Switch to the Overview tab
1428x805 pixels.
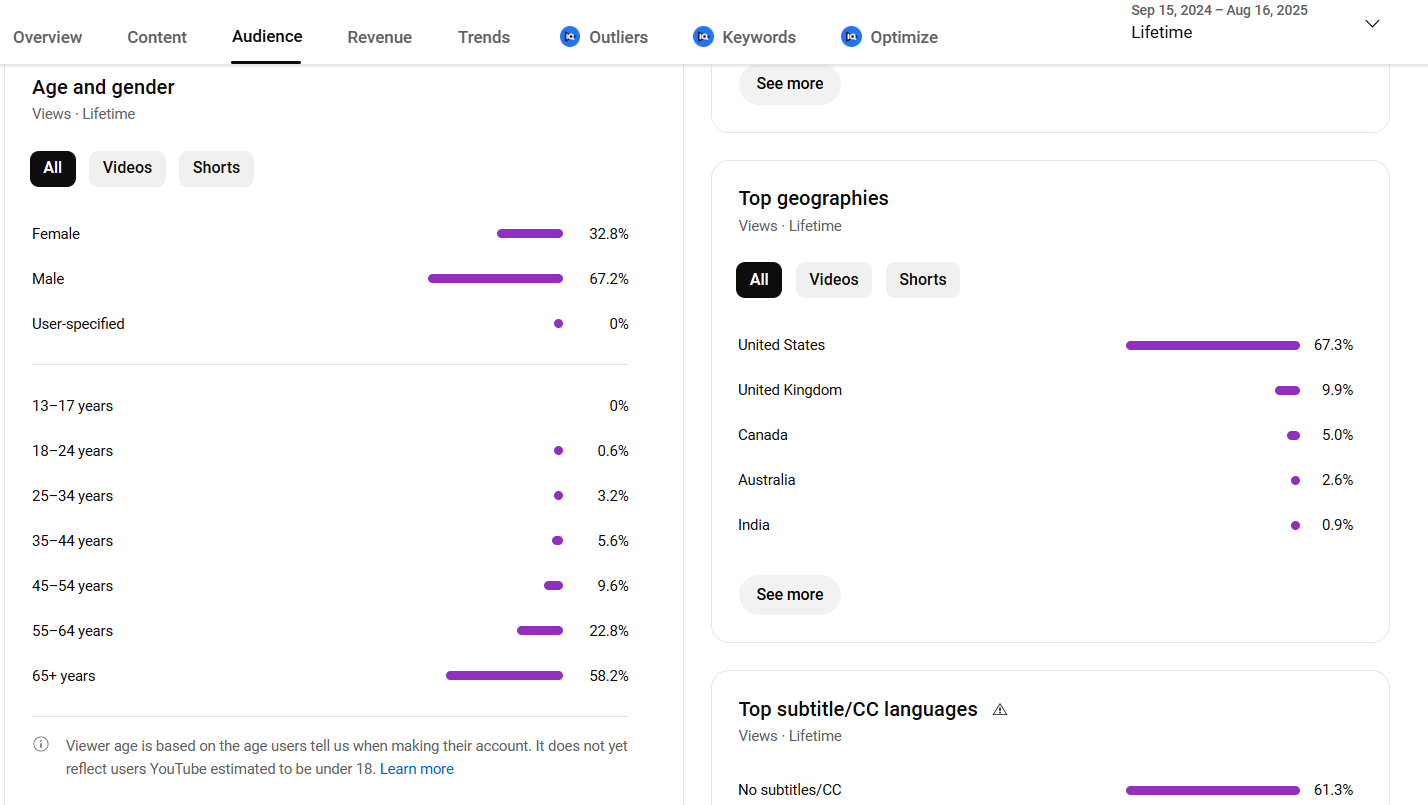48,37
